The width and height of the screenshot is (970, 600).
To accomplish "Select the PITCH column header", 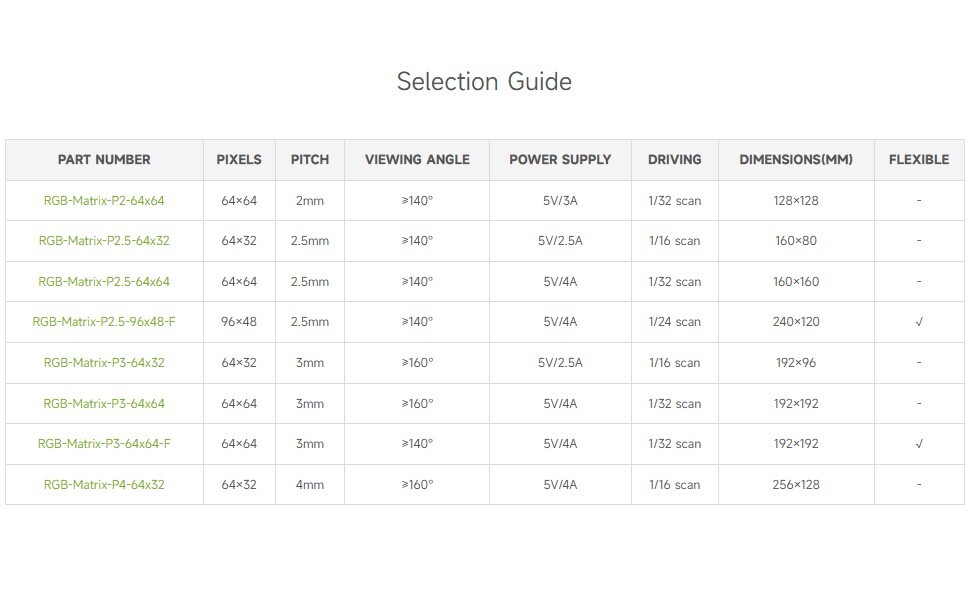I will [310, 160].
